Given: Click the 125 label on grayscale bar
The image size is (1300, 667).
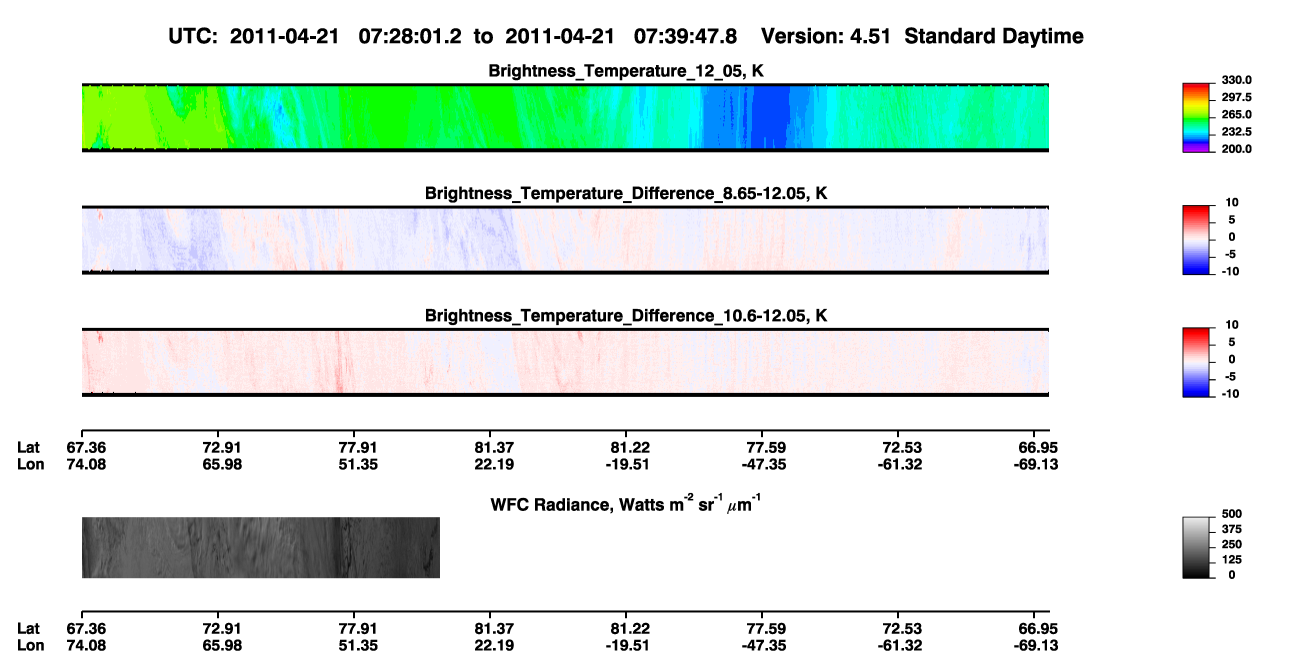Looking at the screenshot, I should (x=1230, y=559).
